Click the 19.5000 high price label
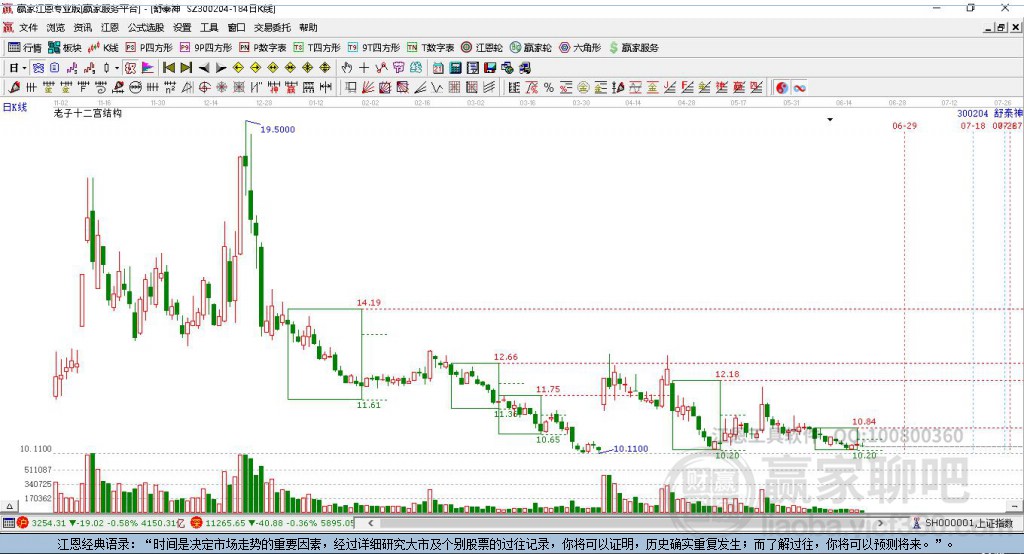Viewport: 1024px width, 554px height. click(278, 129)
